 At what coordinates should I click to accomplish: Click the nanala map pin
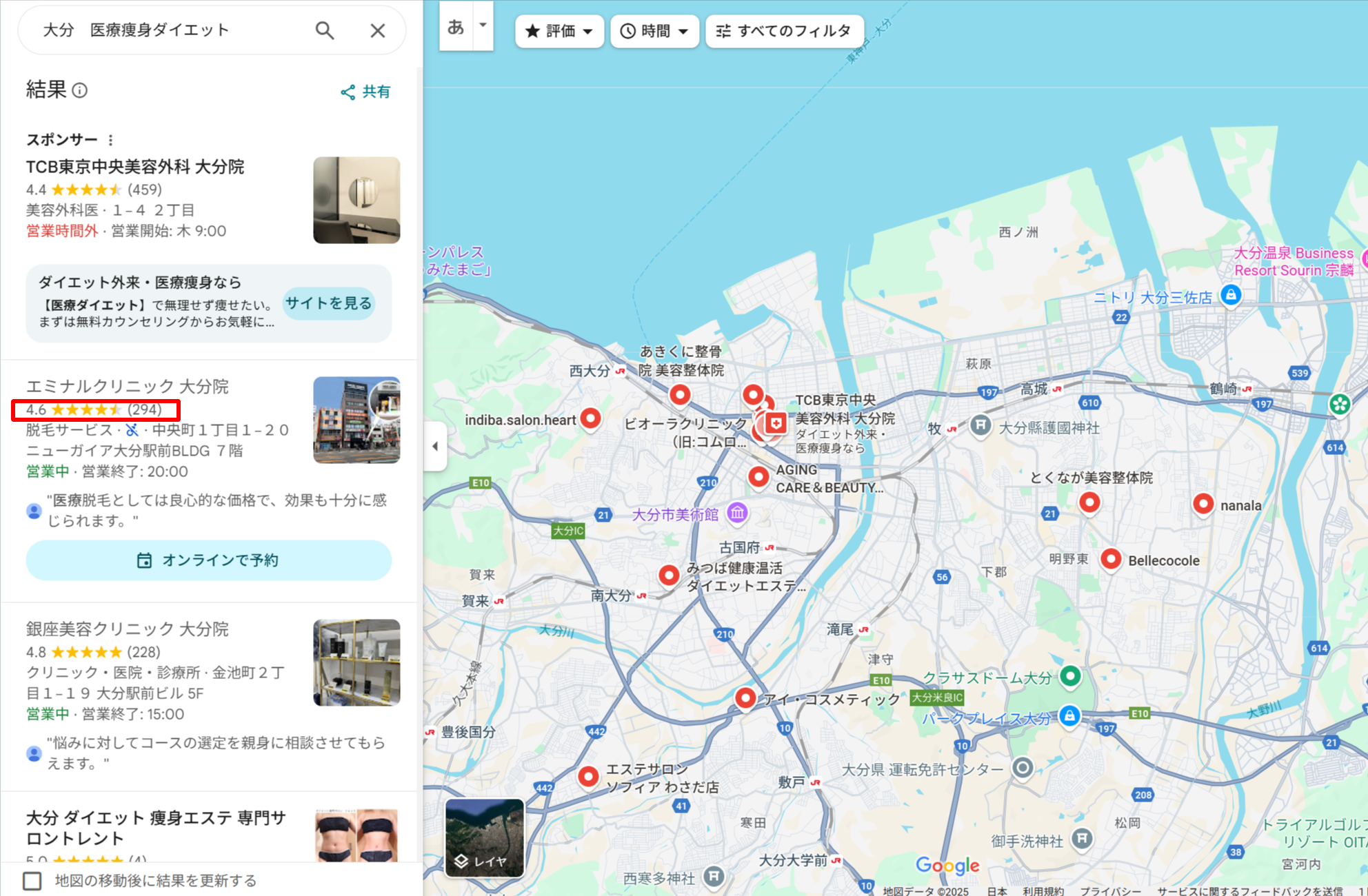pyautogui.click(x=1203, y=504)
